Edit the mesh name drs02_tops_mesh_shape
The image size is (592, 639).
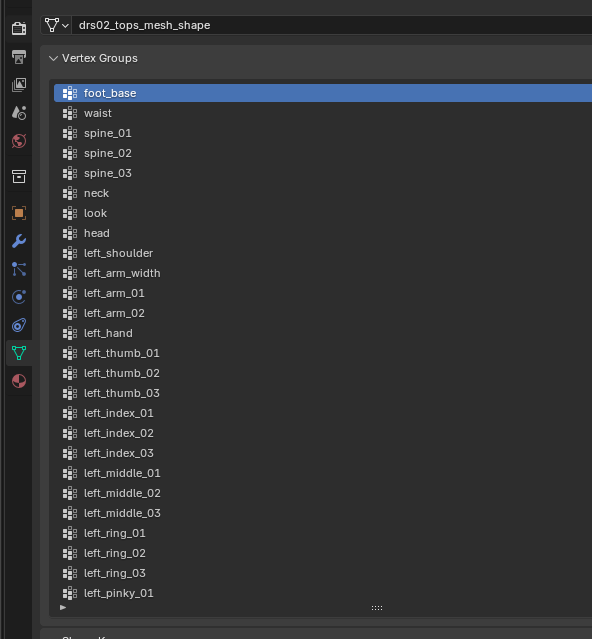332,25
